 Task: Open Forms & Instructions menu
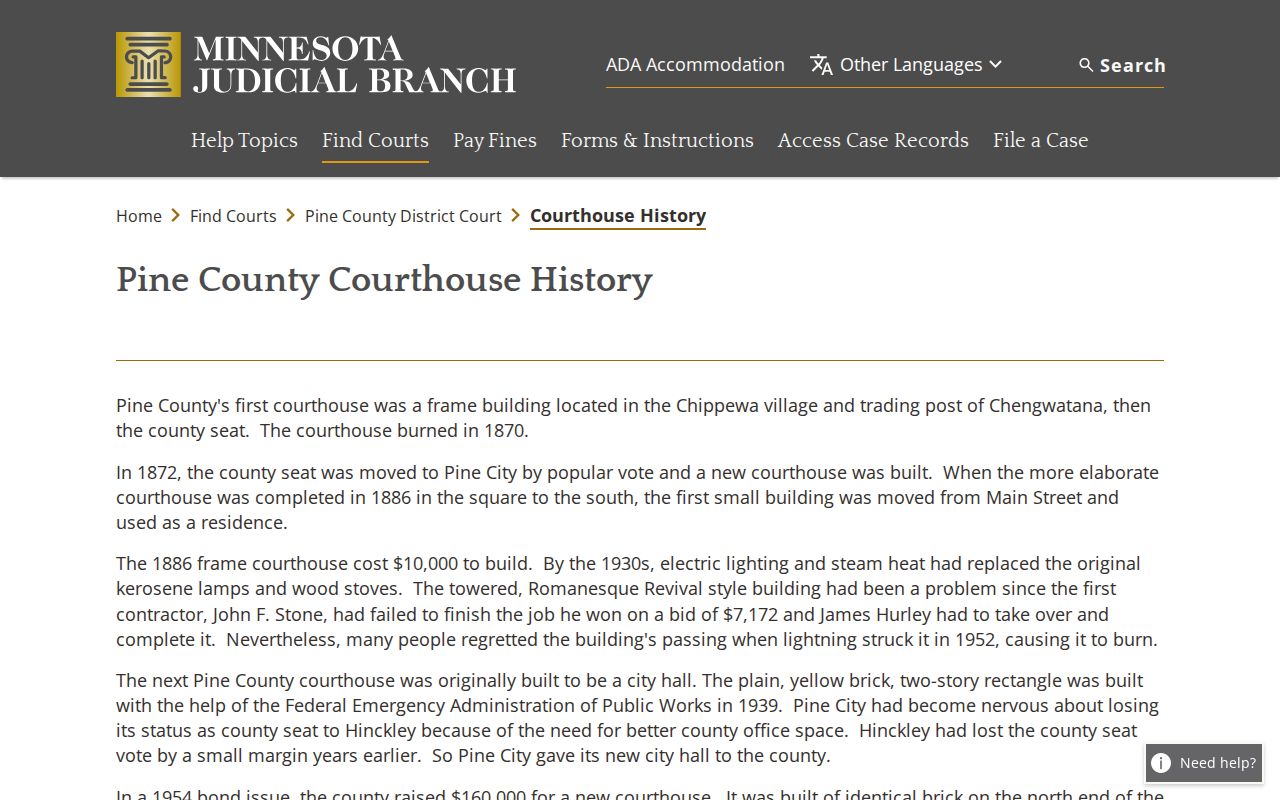657,140
